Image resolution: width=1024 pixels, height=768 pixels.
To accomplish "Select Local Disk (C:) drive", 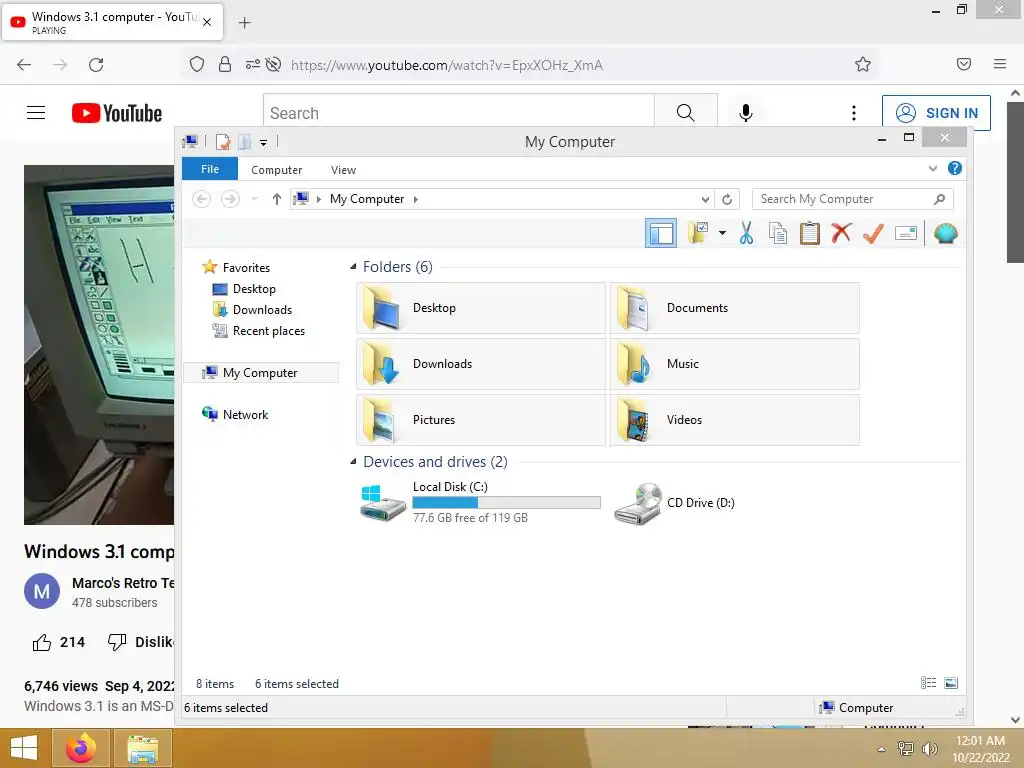I will [x=481, y=502].
